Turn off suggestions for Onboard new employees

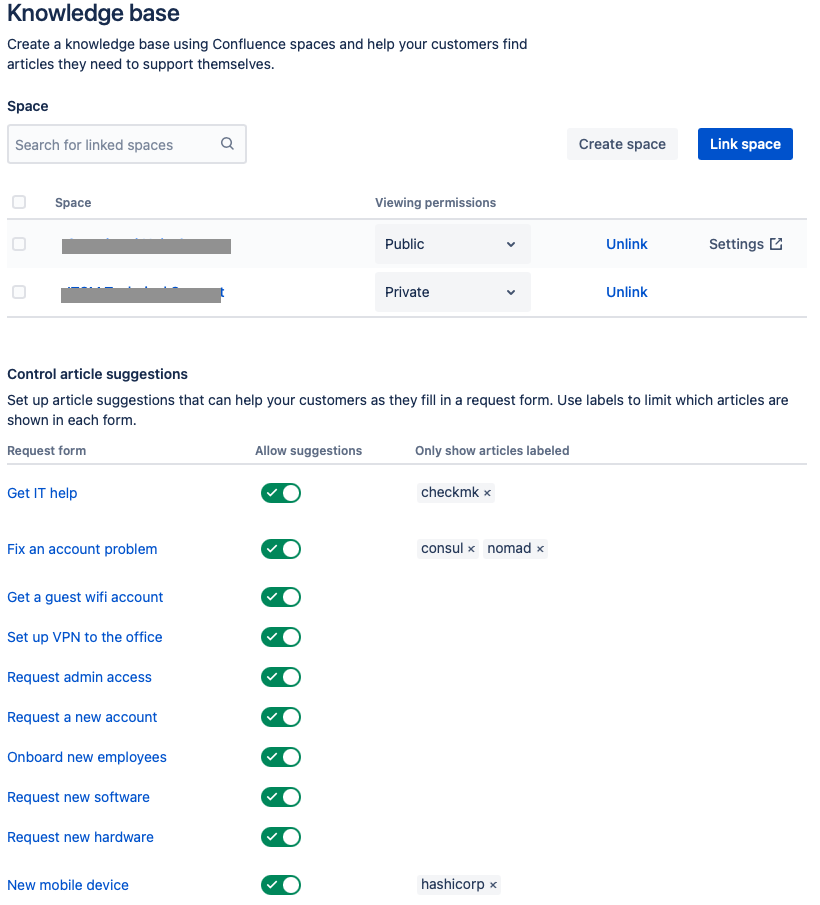(280, 757)
